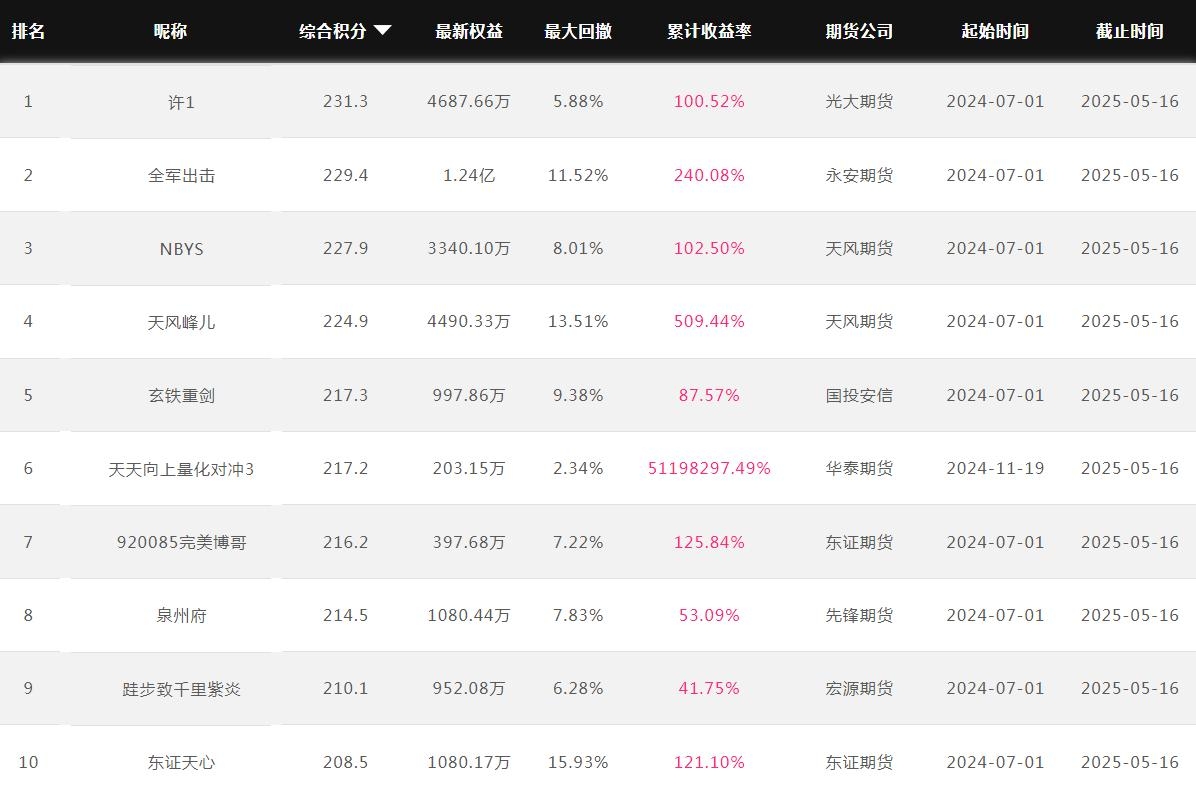Click the equity value 952.08万
This screenshot has width=1196, height=796.
[469, 688]
